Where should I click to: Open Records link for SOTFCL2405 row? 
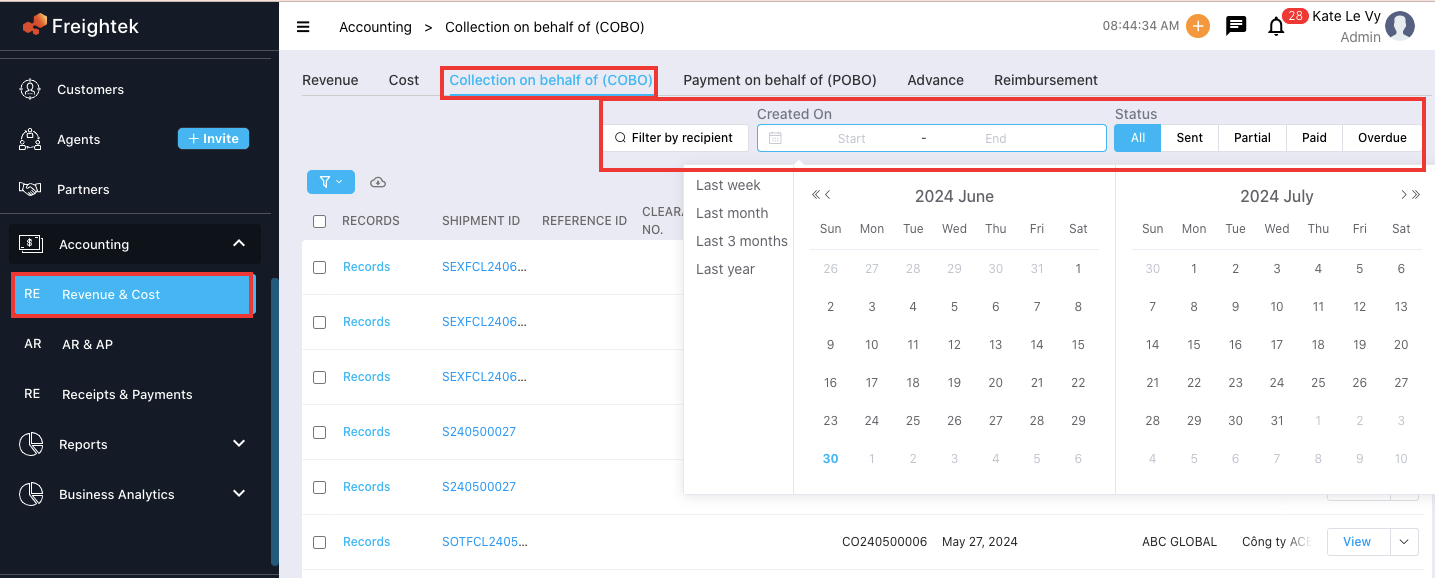[x=366, y=542]
